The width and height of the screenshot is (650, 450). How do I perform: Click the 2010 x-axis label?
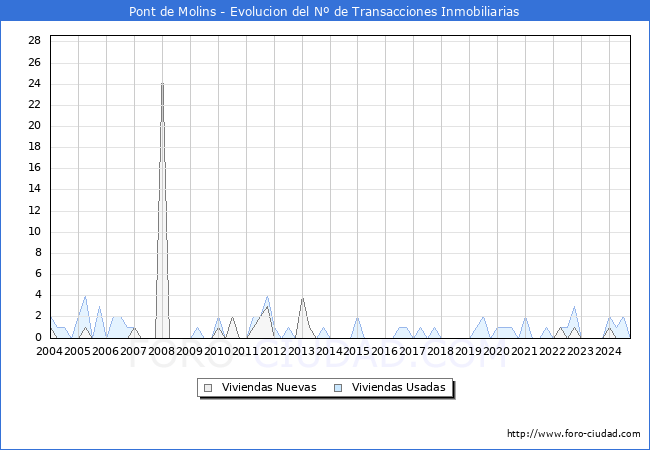(217, 351)
